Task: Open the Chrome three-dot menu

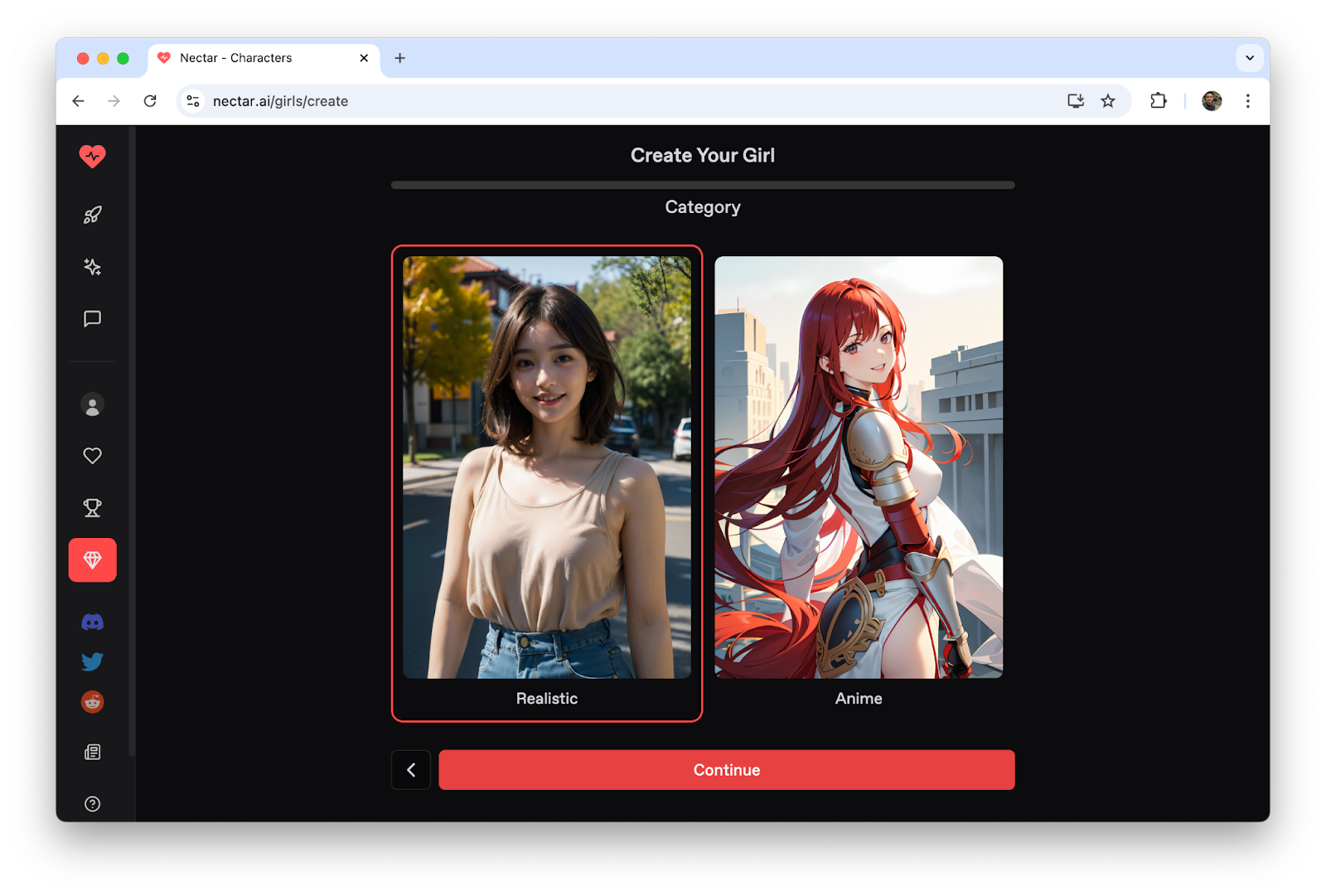Action: (x=1247, y=101)
